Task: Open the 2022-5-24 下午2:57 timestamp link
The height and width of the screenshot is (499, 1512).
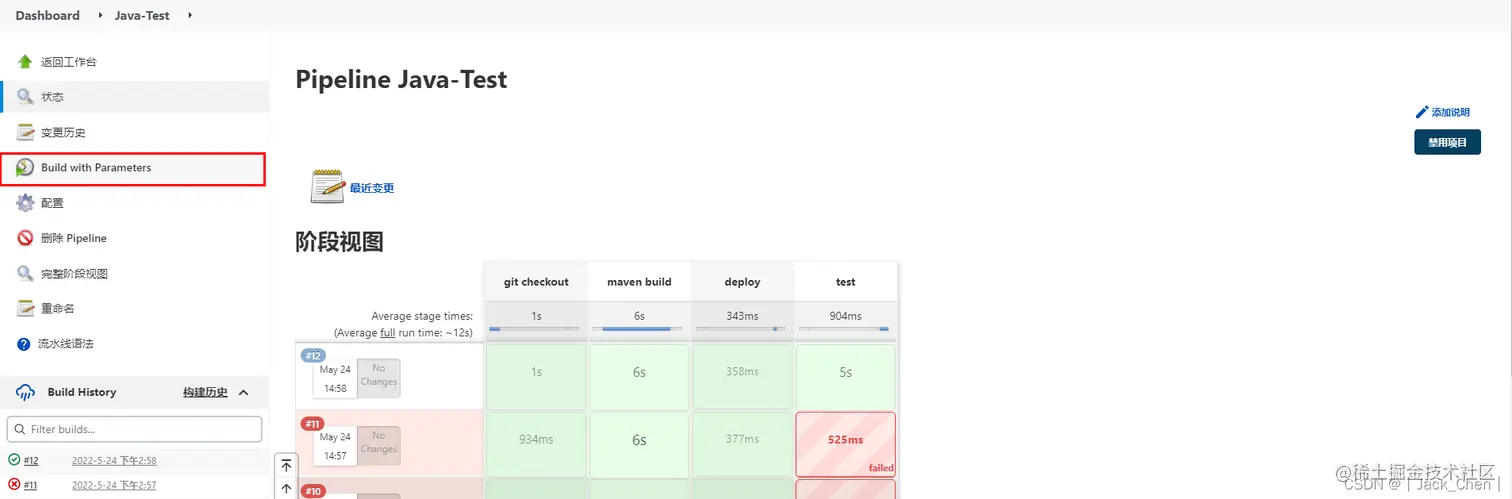Action: [x=114, y=485]
